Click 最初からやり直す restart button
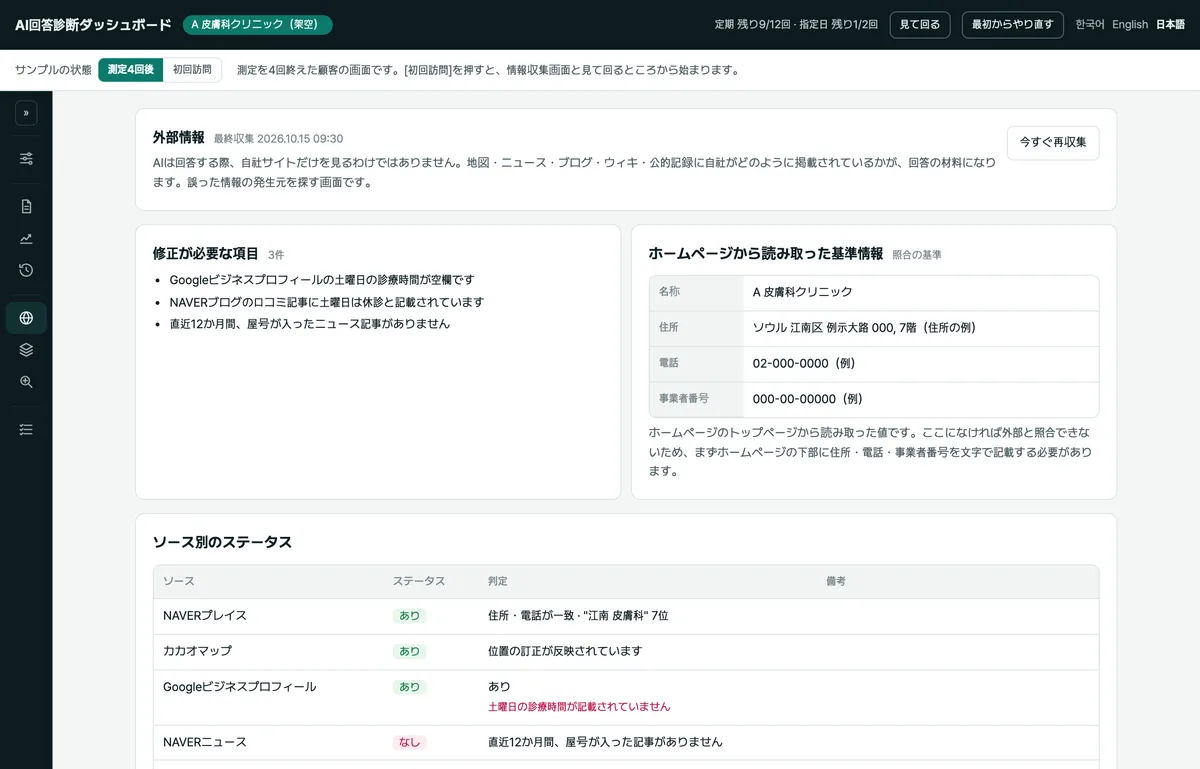The image size is (1200, 769). [x=1012, y=25]
